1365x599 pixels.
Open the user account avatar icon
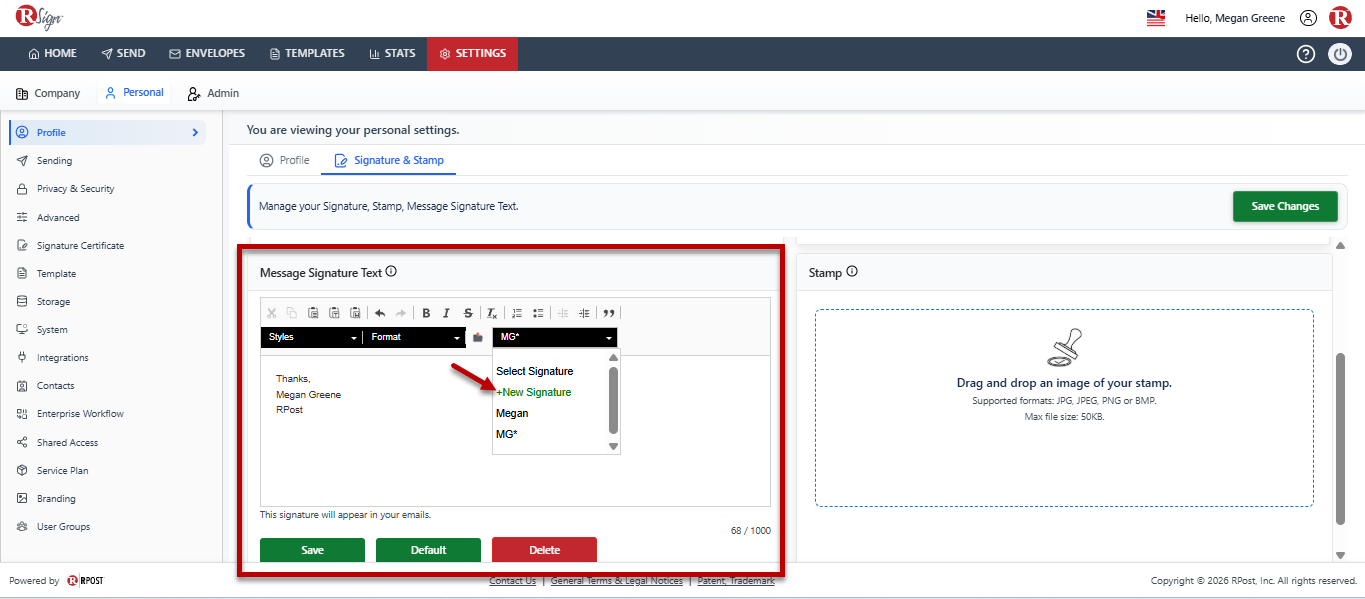click(1308, 18)
